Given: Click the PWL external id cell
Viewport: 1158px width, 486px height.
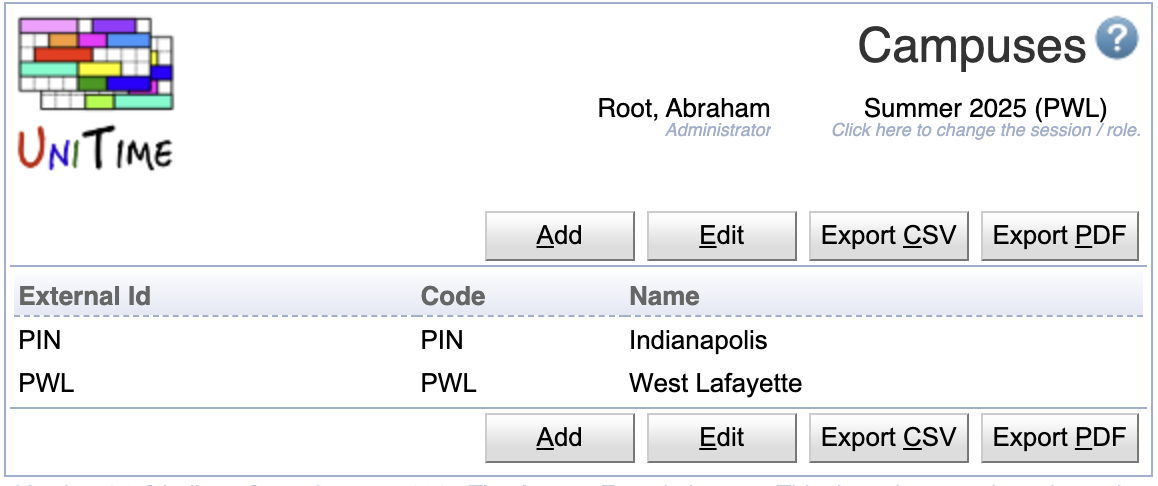Looking at the screenshot, I should [x=47, y=383].
